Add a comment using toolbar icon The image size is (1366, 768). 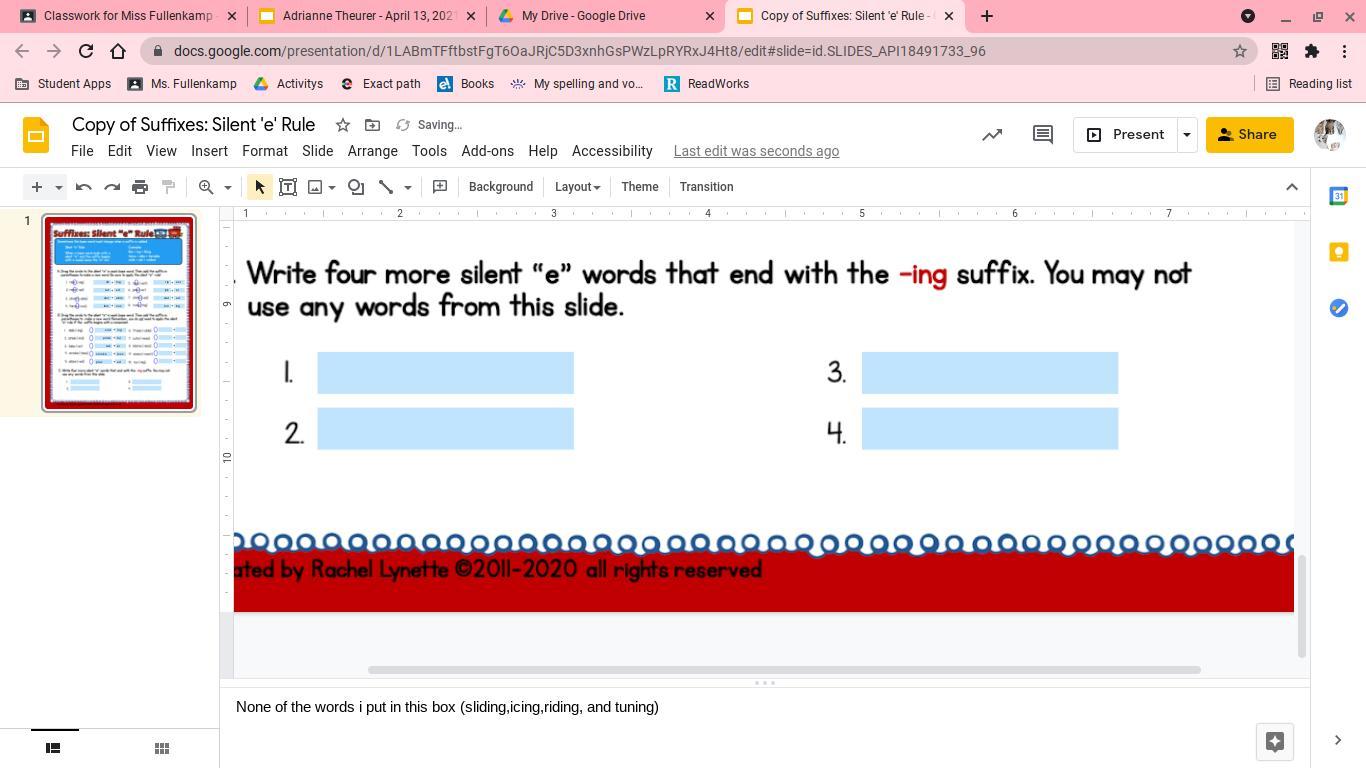coord(440,187)
